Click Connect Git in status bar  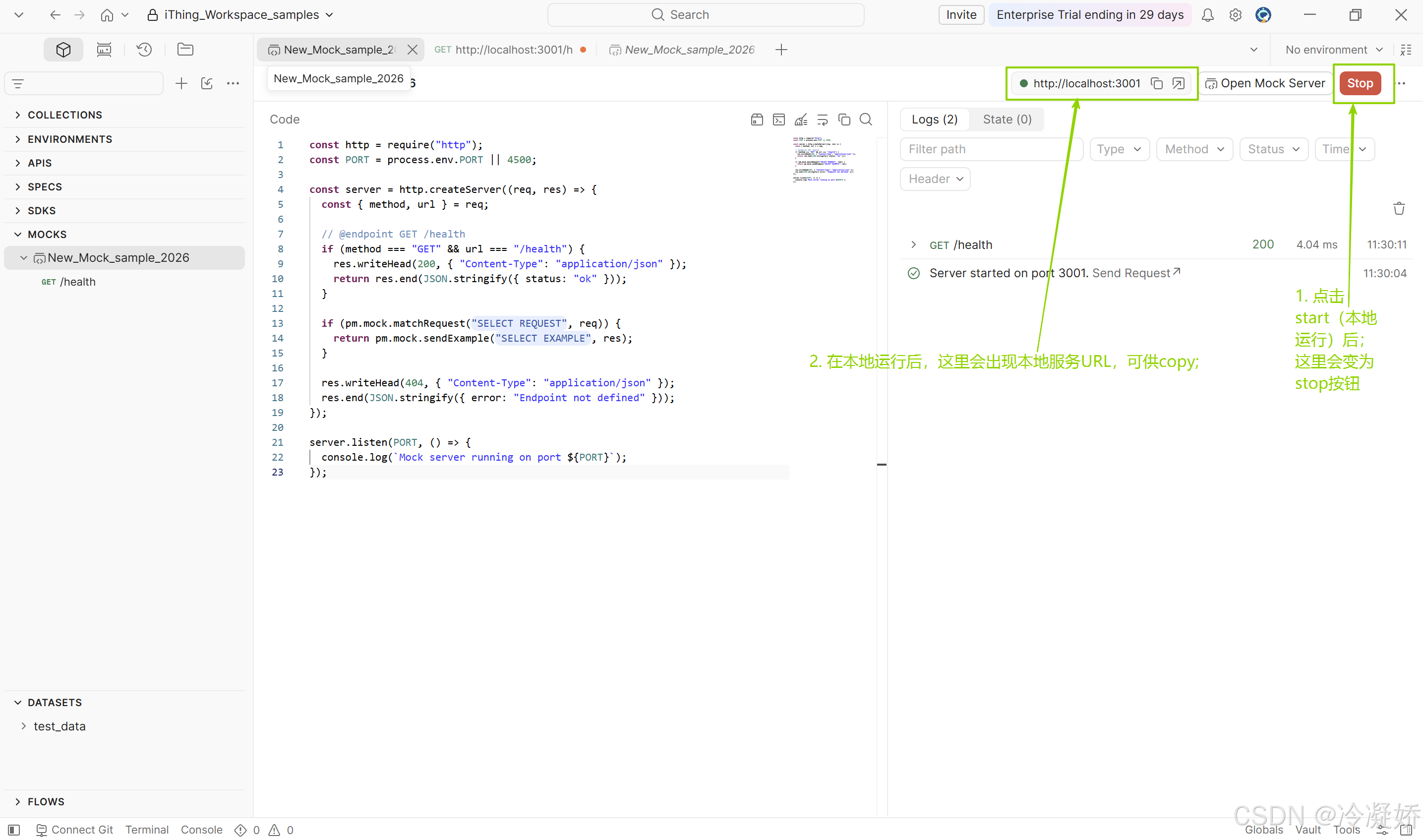(74, 831)
